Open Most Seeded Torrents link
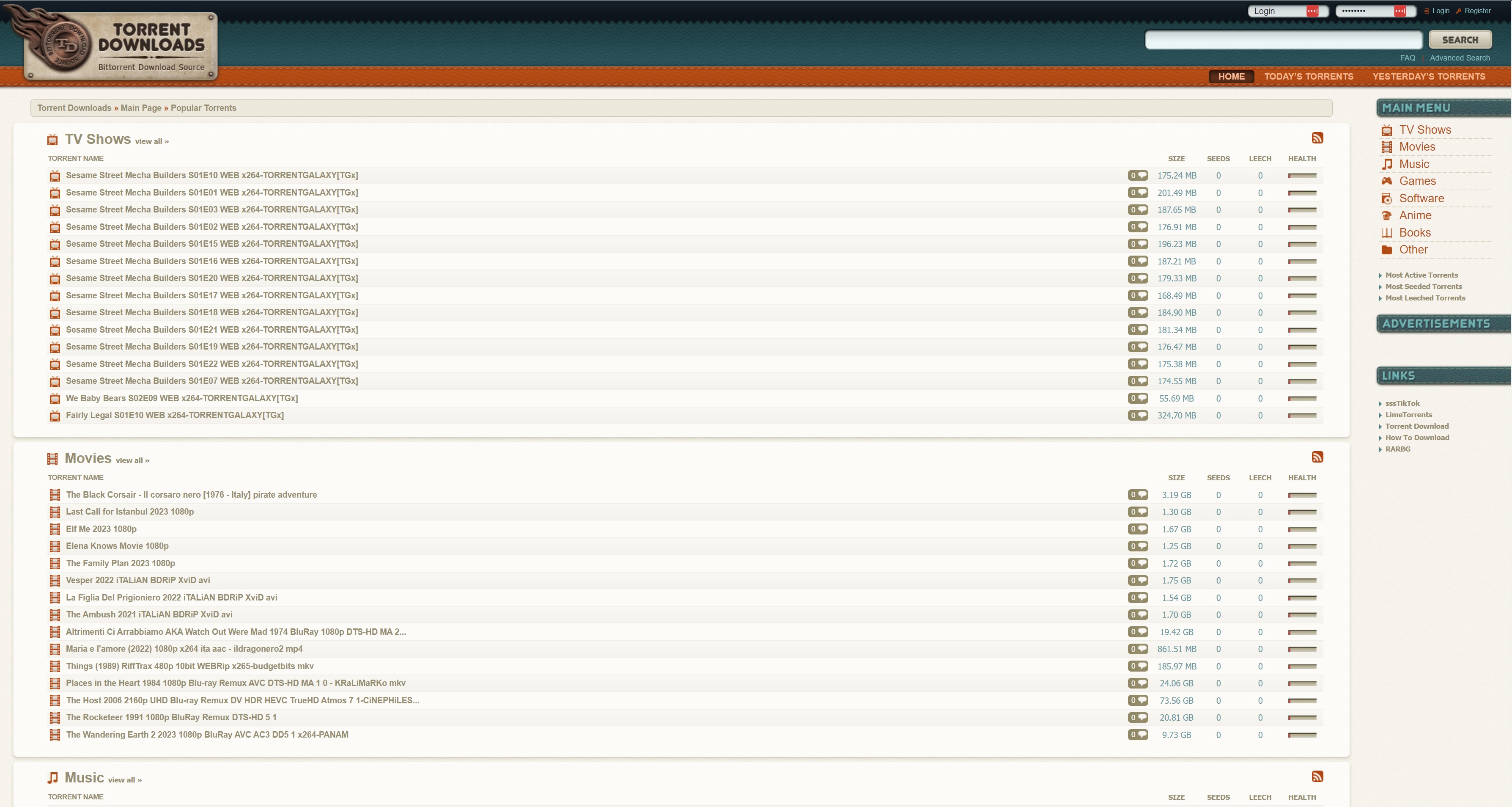The width and height of the screenshot is (1512, 807). 1423,286
